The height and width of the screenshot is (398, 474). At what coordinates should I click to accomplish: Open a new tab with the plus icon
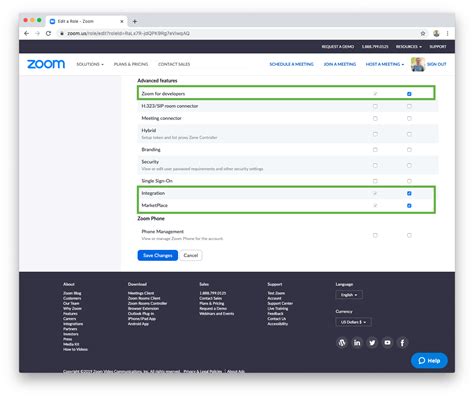(x=135, y=21)
